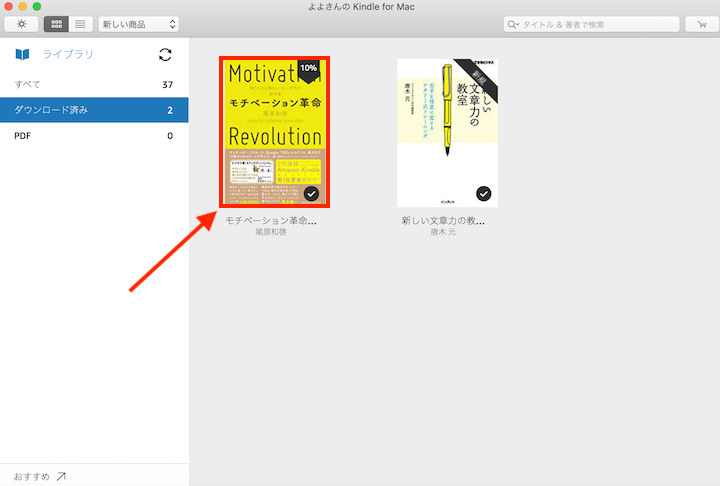Image resolution: width=720 pixels, height=486 pixels.
Task: Click the brightness settings sun icon
Action: [21, 24]
